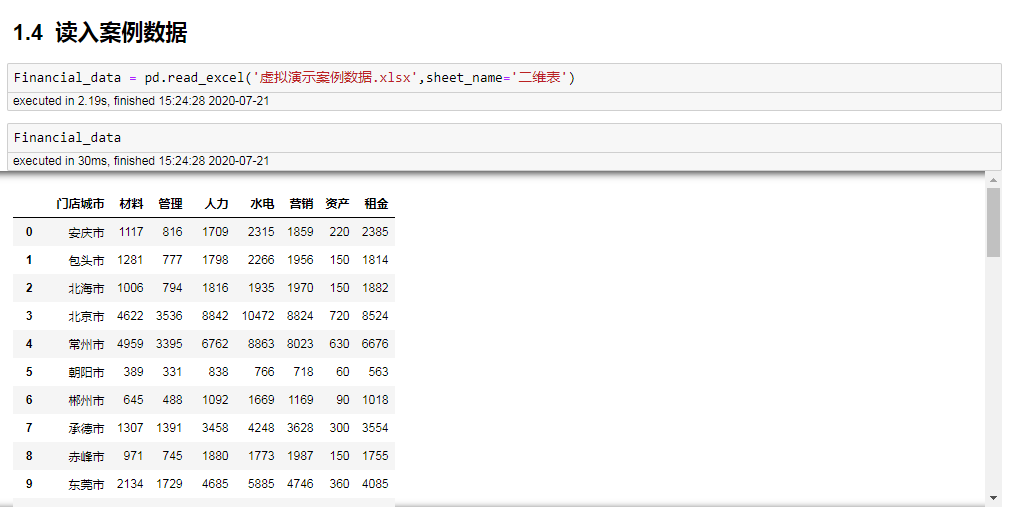Click the value 4085 in 东莞市 row
The image size is (1010, 517).
pyautogui.click(x=375, y=484)
